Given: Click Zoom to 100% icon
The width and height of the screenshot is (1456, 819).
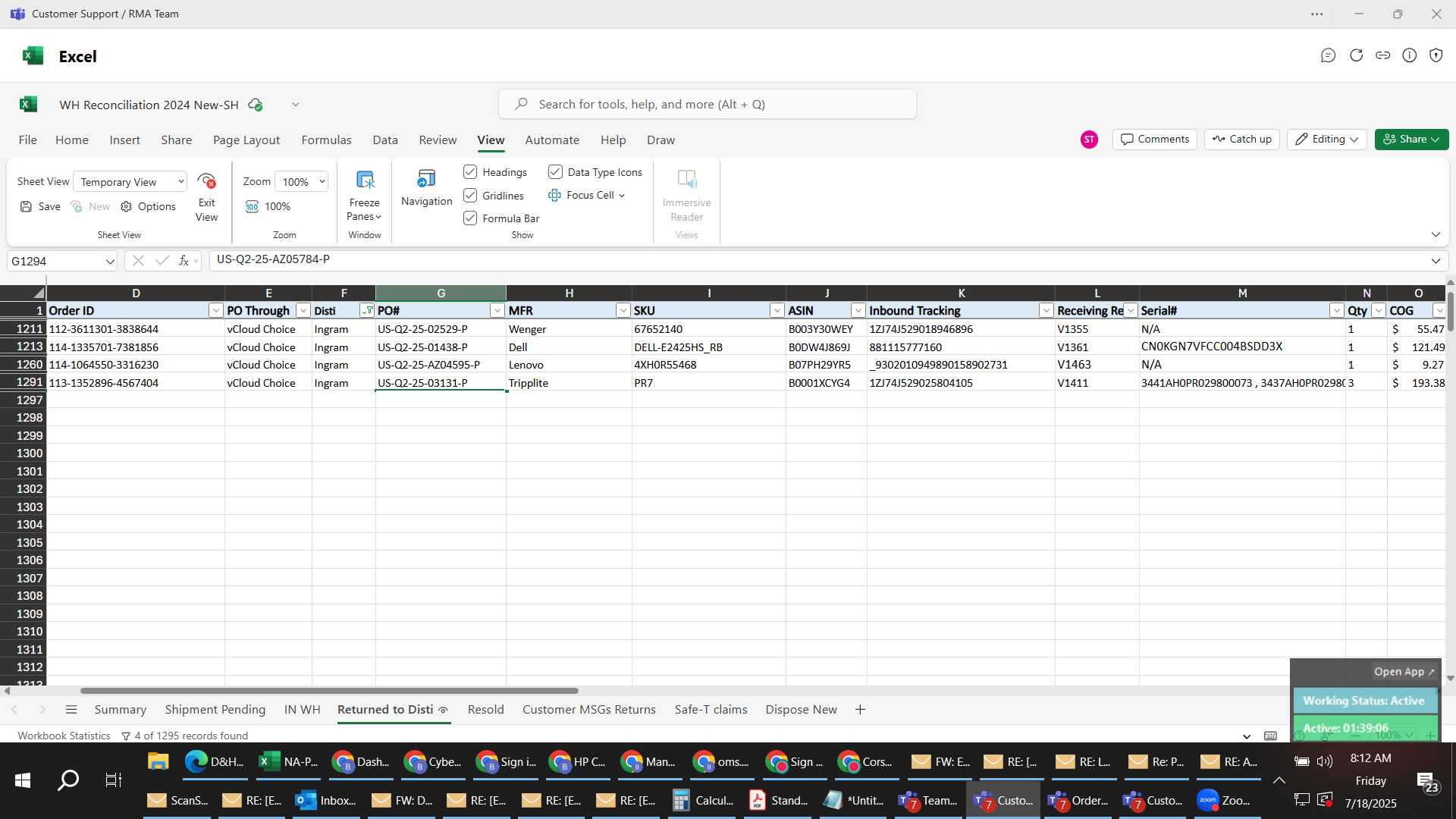Looking at the screenshot, I should (252, 207).
